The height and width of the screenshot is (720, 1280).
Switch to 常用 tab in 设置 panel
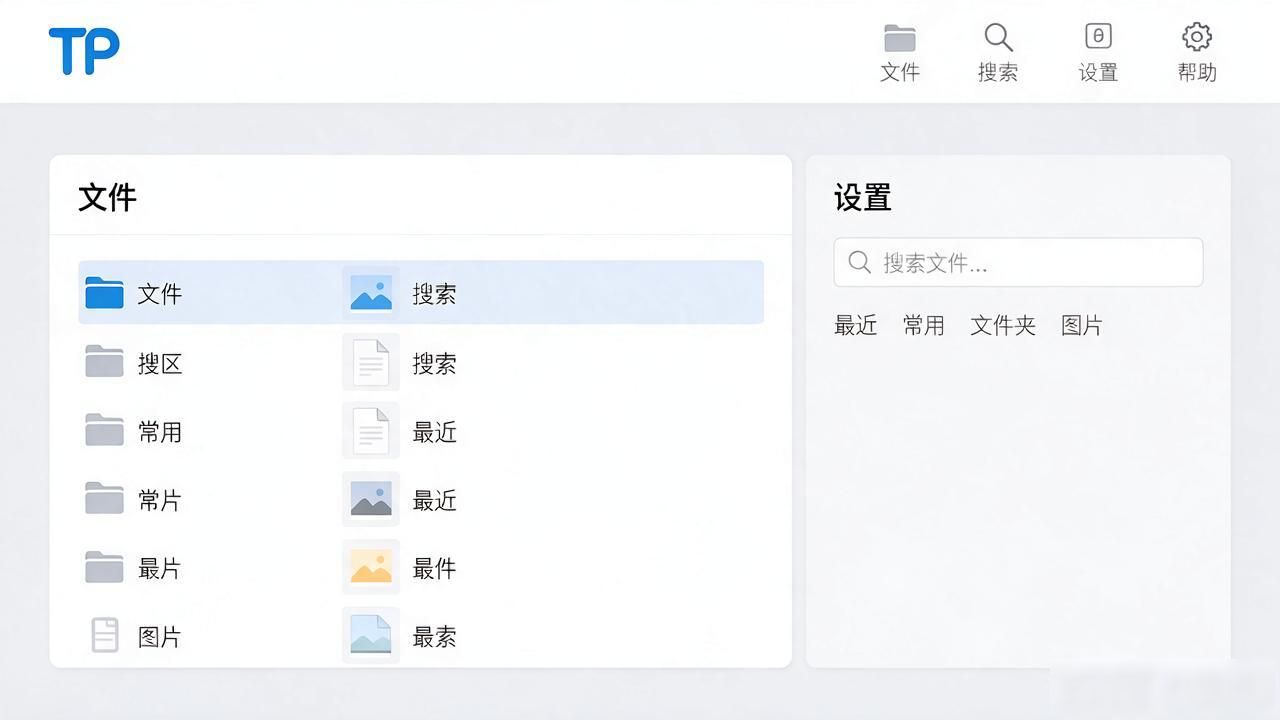[x=924, y=325]
